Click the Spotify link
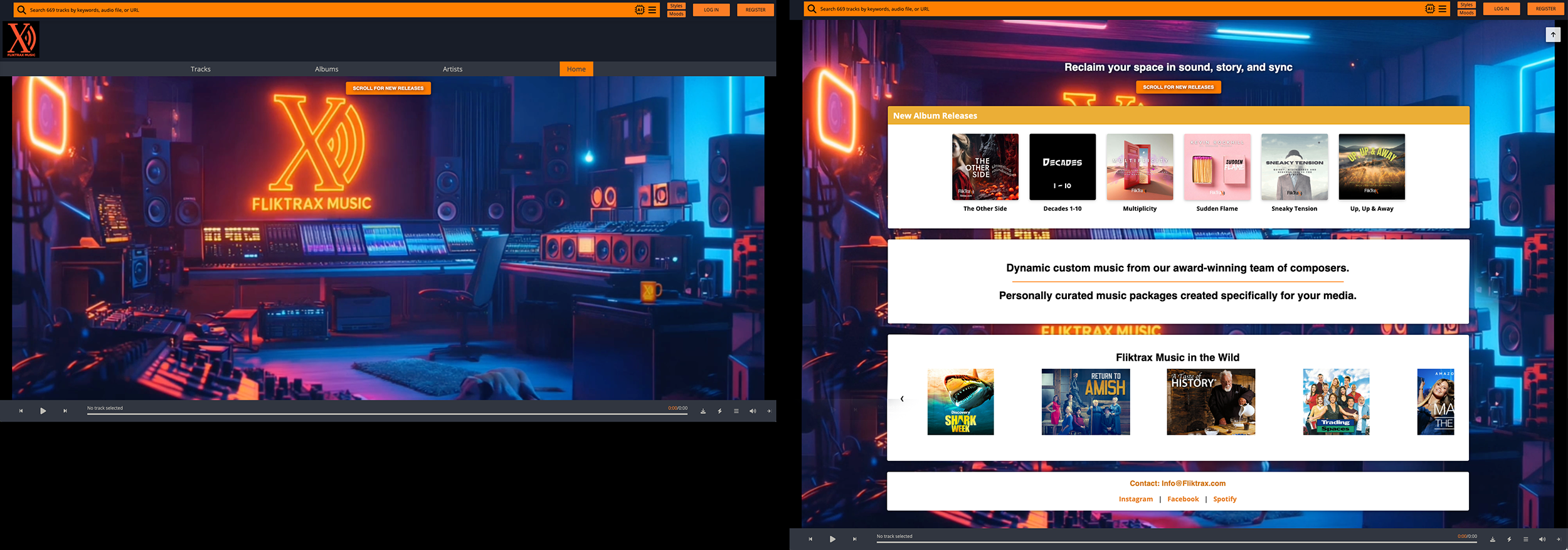The height and width of the screenshot is (550, 1568). [1225, 499]
